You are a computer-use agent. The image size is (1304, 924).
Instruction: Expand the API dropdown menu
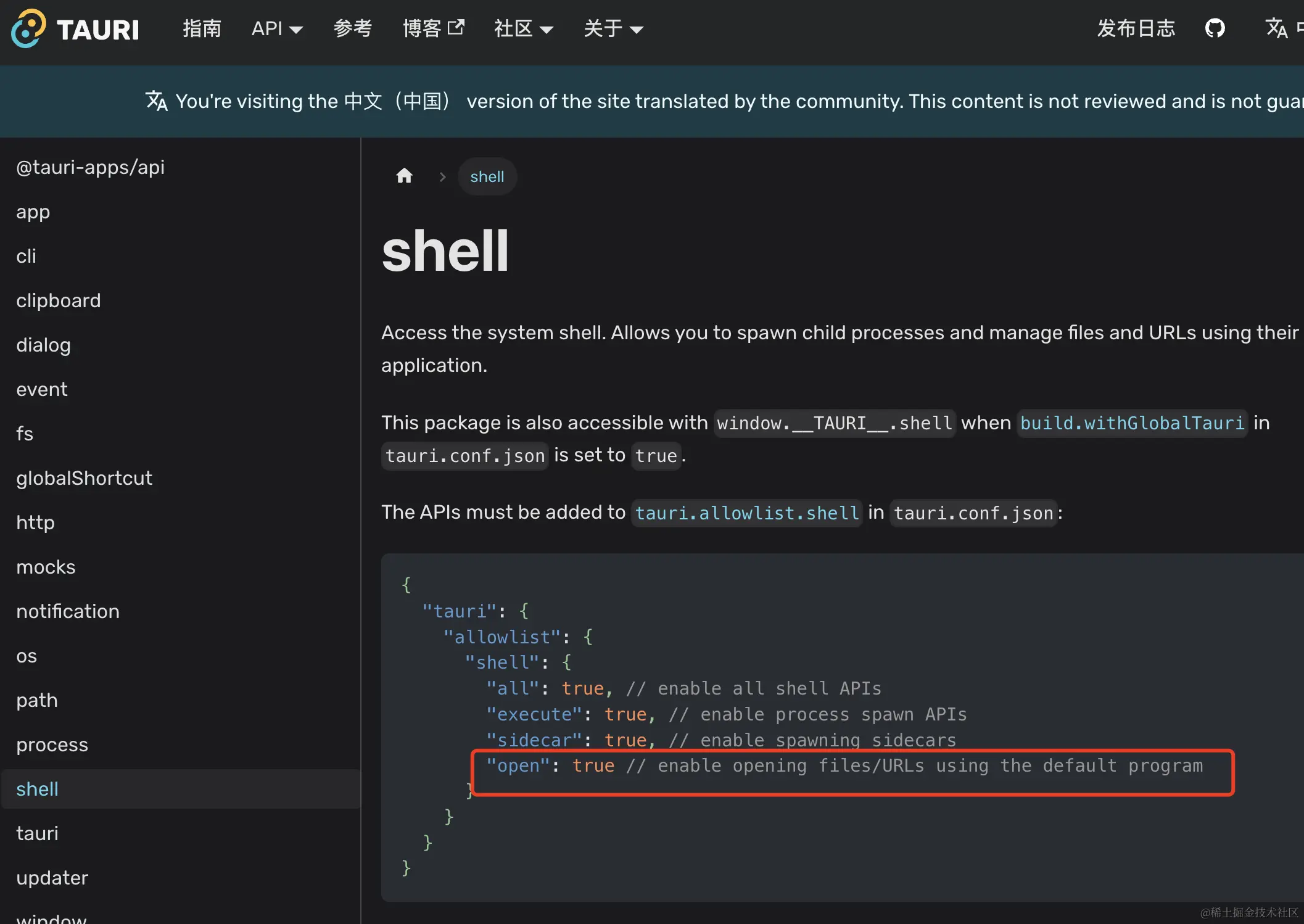click(x=277, y=28)
